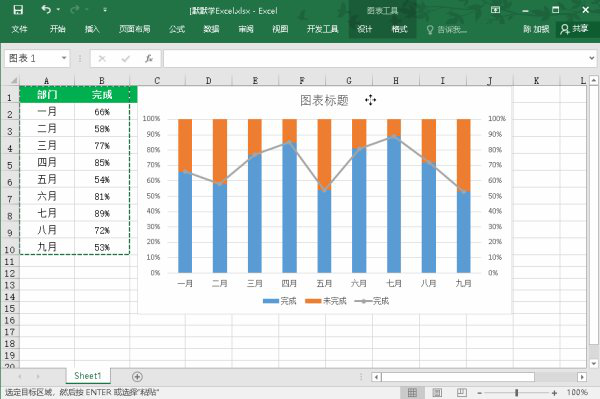Select column K header

(536, 81)
